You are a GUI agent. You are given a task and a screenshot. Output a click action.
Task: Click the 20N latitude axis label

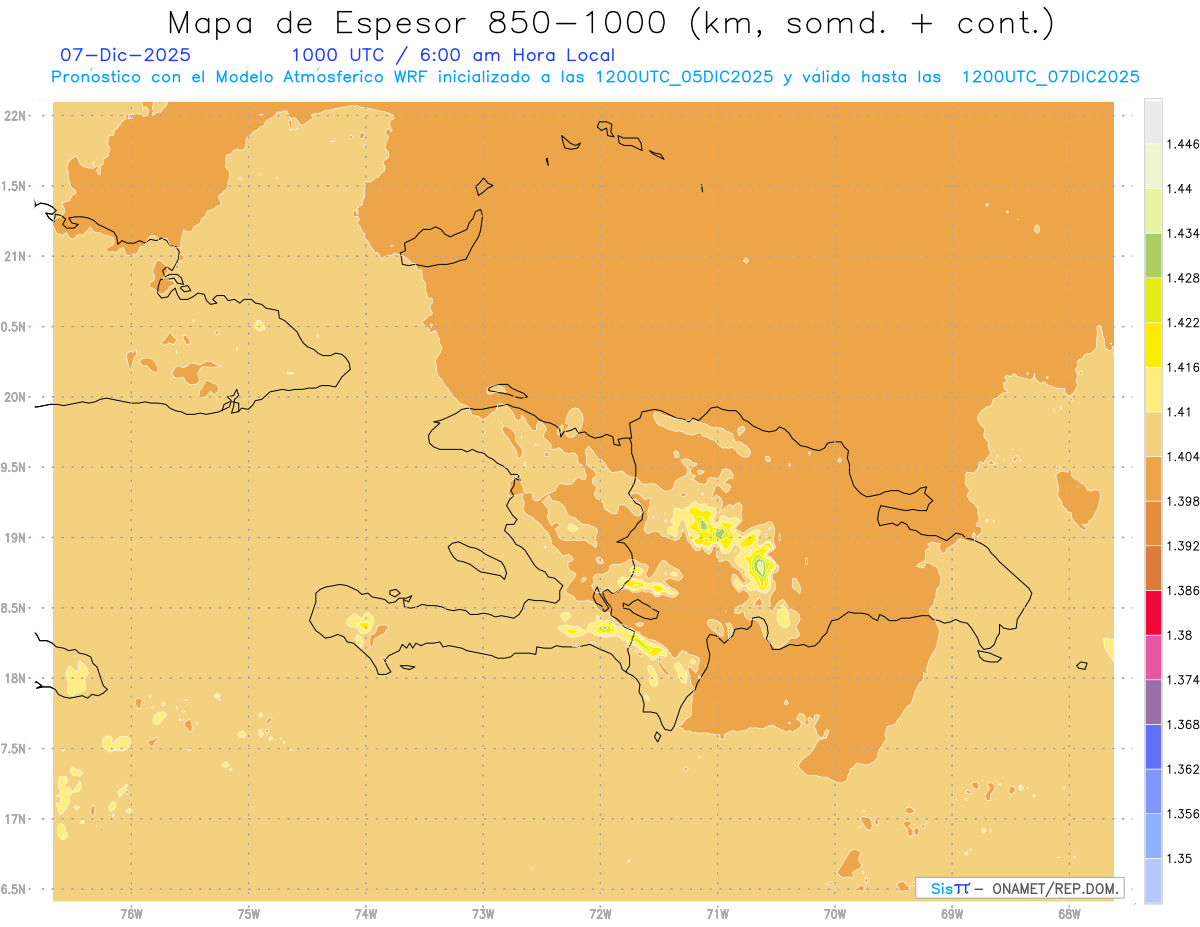pyautogui.click(x=16, y=397)
